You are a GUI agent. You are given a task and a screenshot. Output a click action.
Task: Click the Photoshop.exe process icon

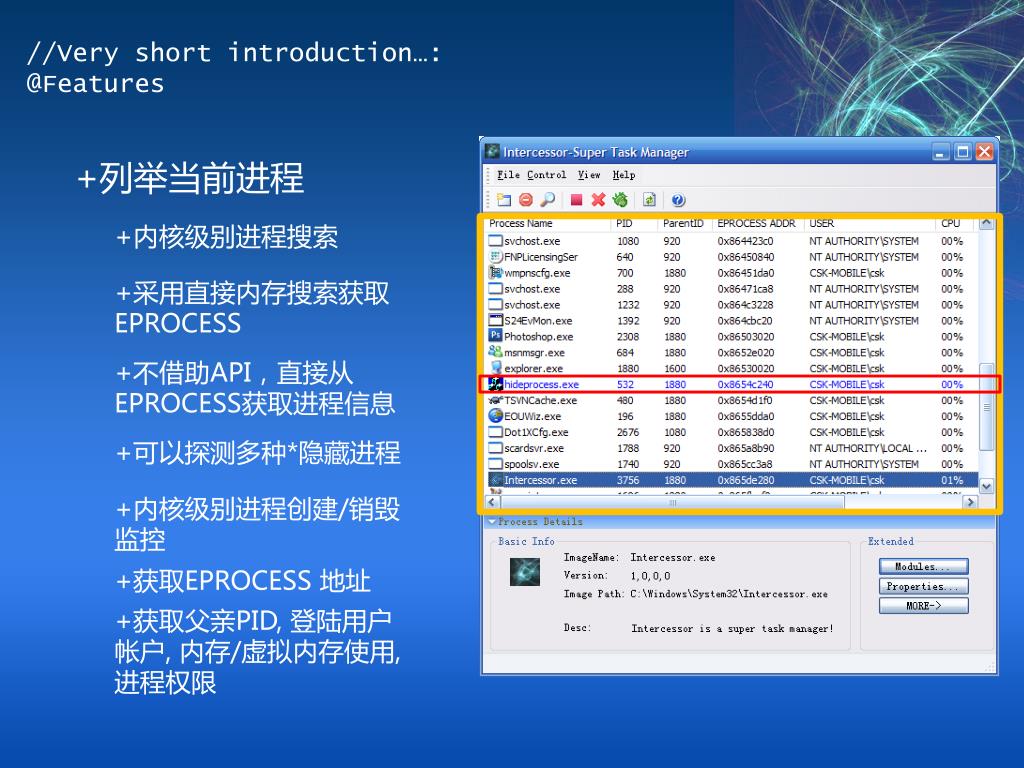pyautogui.click(x=495, y=336)
